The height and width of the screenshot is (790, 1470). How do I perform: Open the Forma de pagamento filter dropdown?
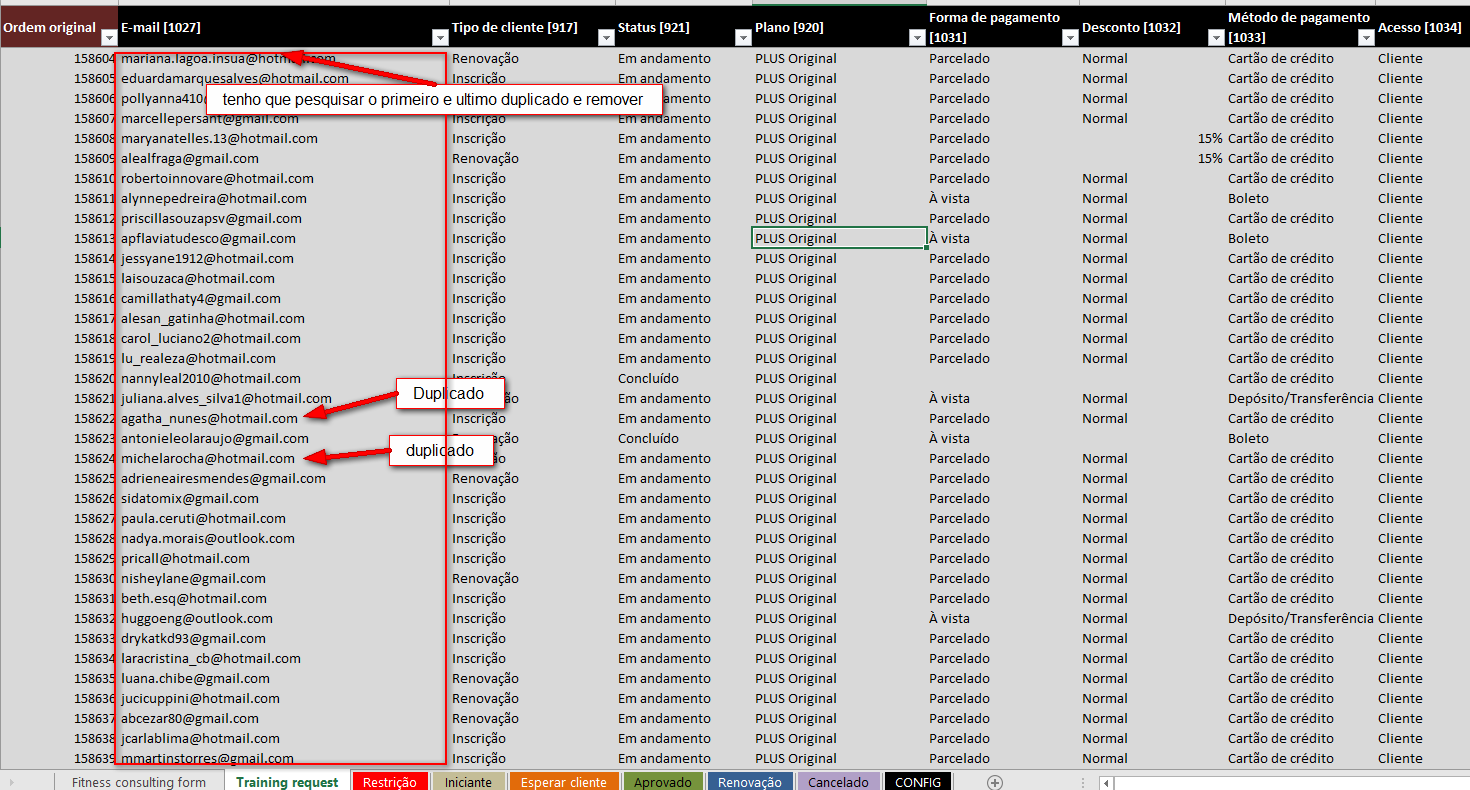(1069, 38)
